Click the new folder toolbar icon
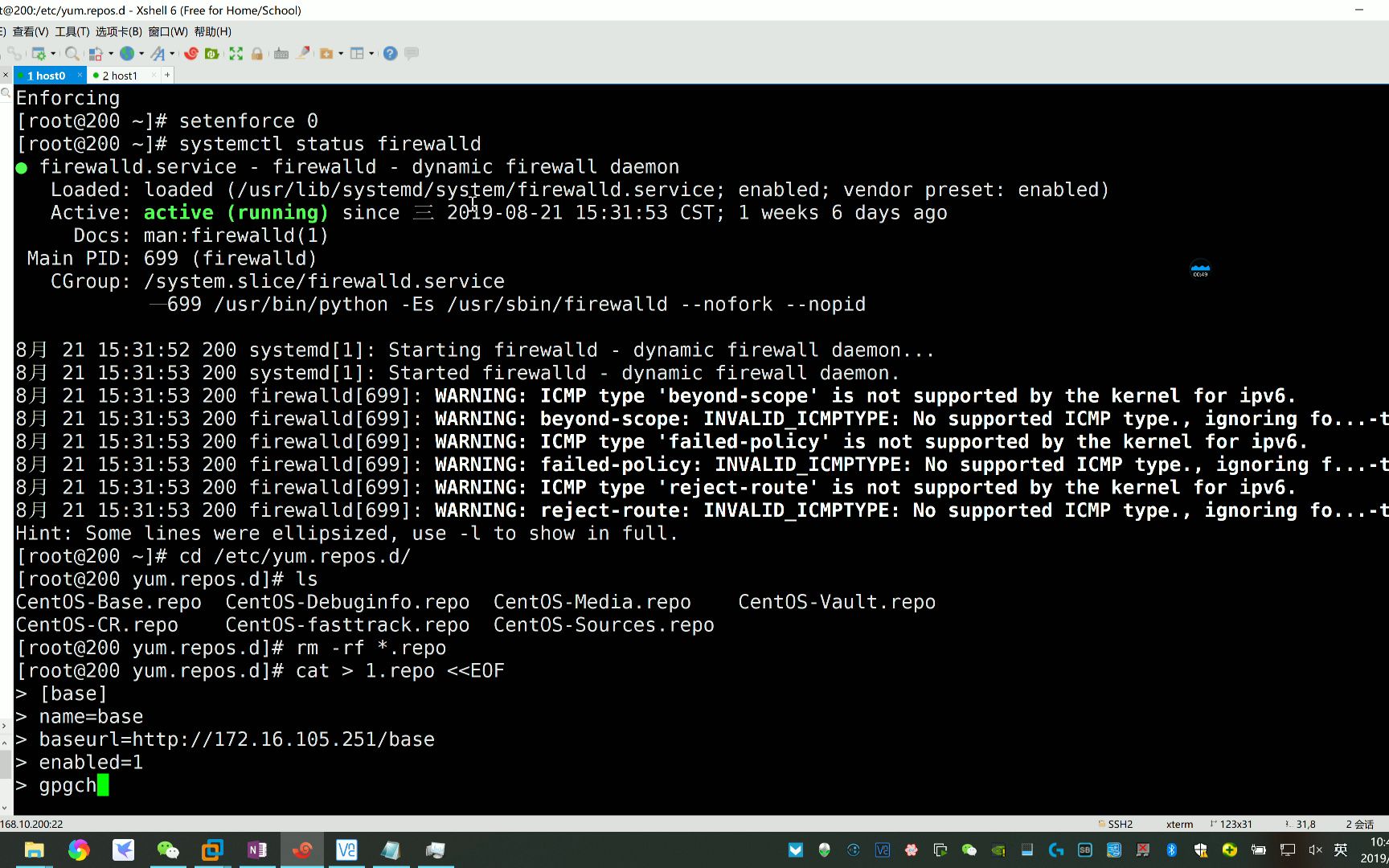The width and height of the screenshot is (1389, 868). coord(326,54)
